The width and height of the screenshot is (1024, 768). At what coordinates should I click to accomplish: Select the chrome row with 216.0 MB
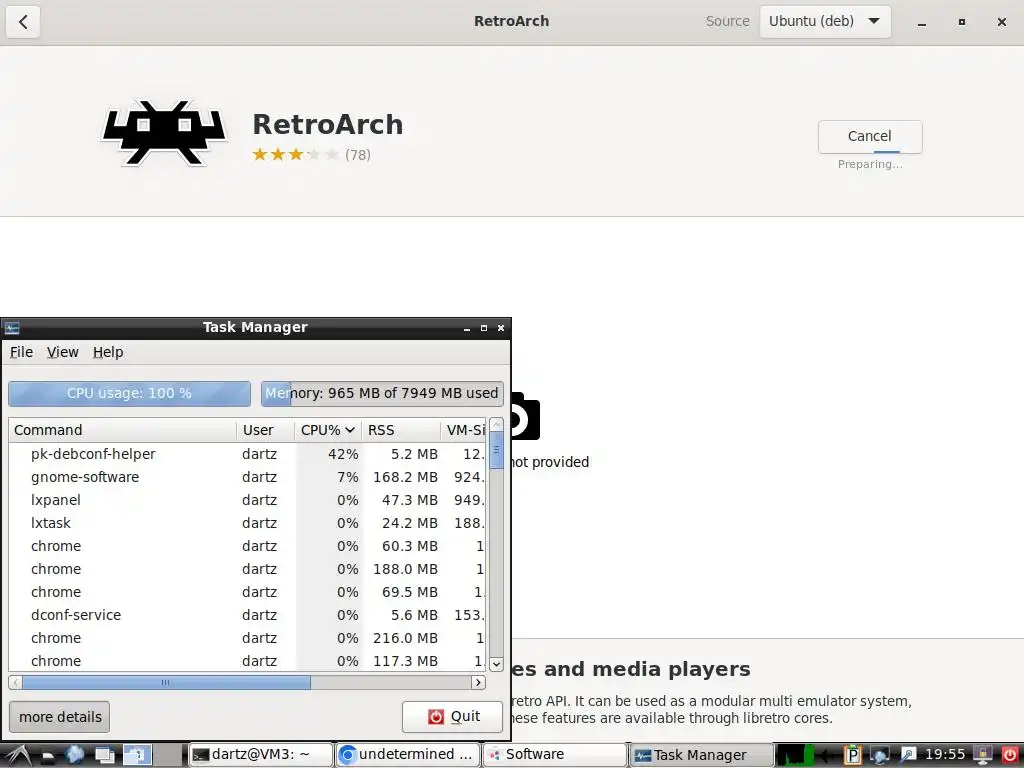coord(248,638)
